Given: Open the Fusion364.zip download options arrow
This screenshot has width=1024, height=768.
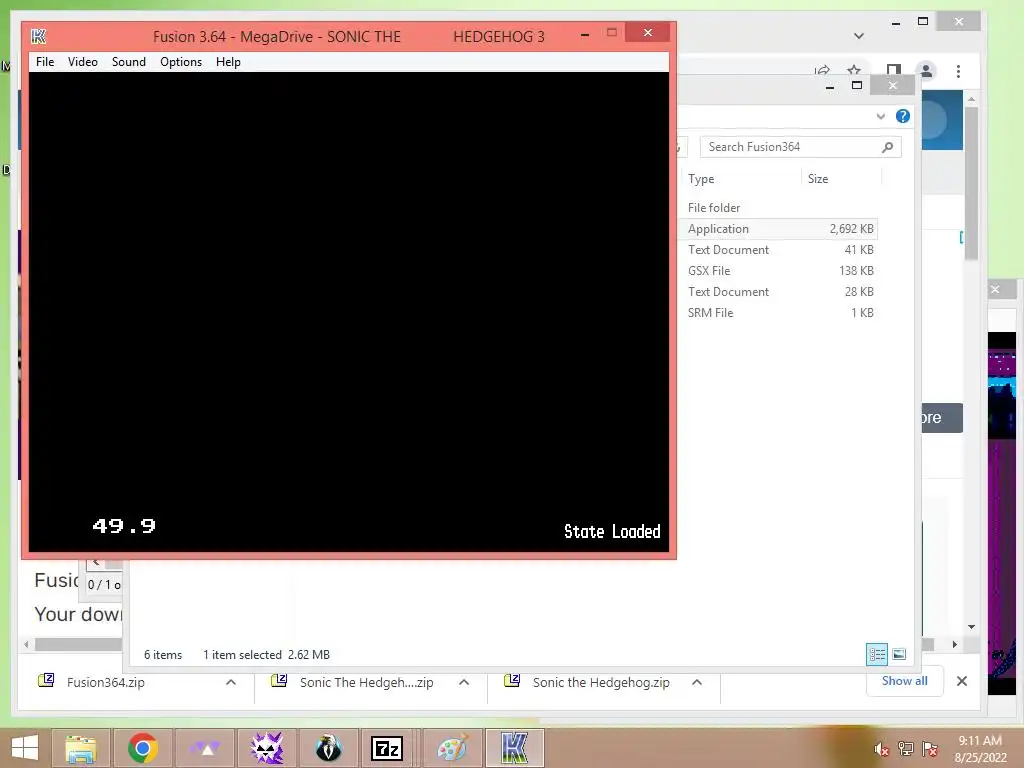Looking at the screenshot, I should 231,682.
